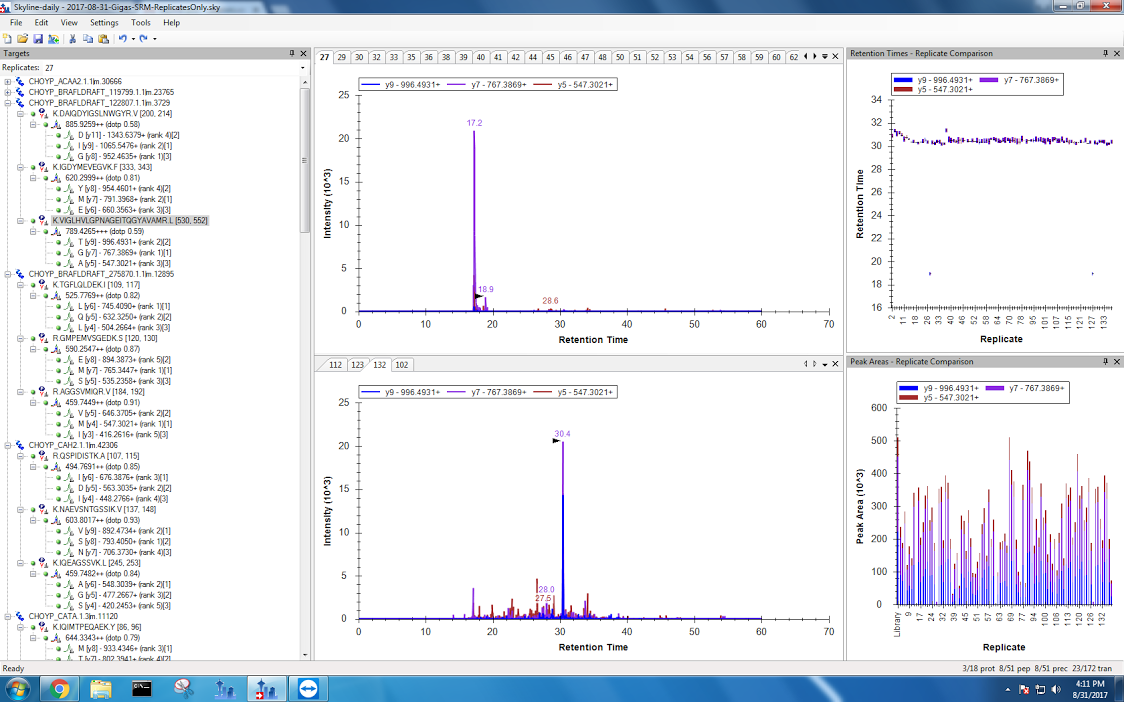Viewport: 1124px width, 702px height.
Task: Switch to replicate tab 40
Action: coord(481,57)
